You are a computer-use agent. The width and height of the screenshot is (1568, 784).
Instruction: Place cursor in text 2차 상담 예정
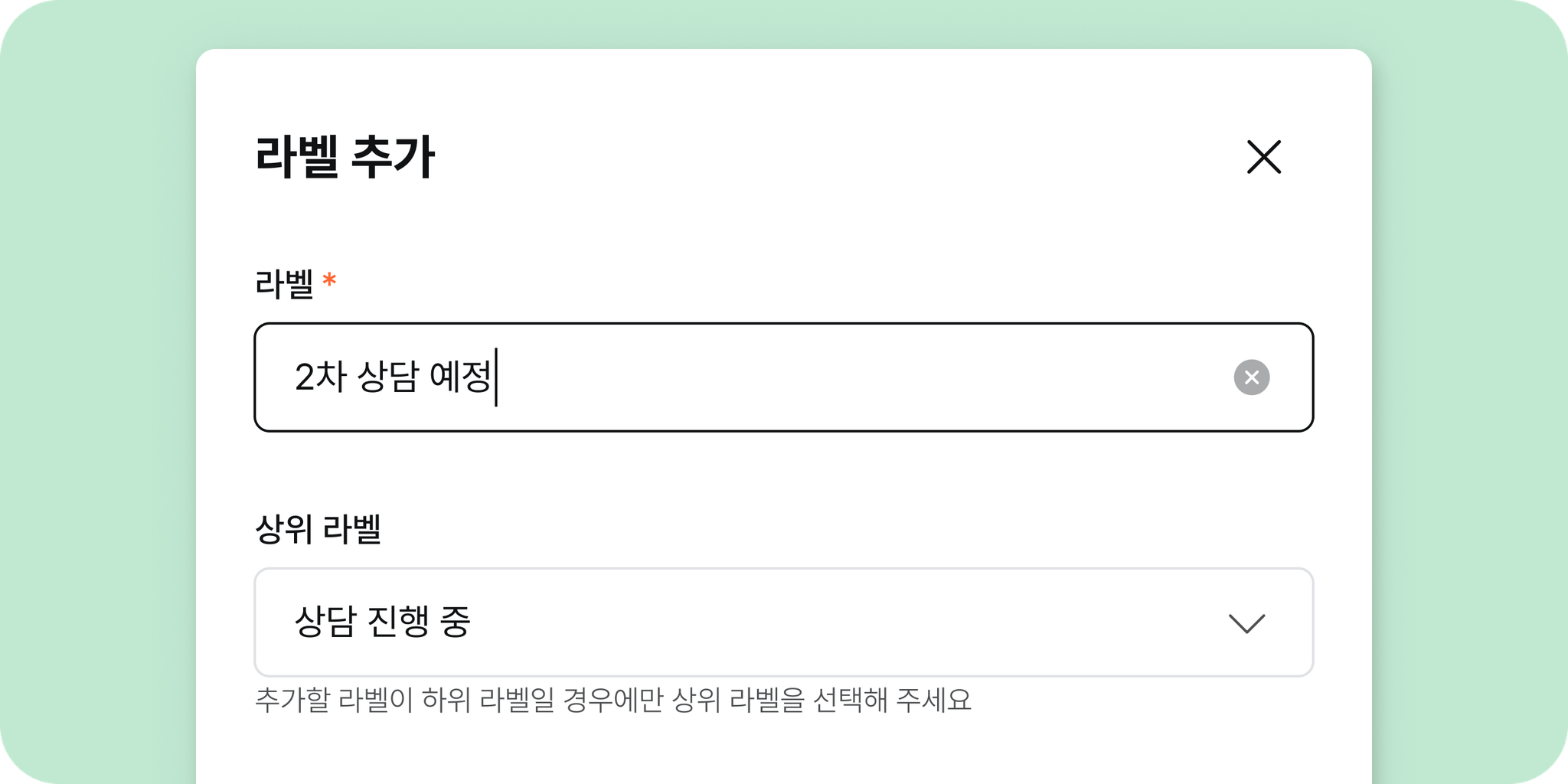point(393,377)
